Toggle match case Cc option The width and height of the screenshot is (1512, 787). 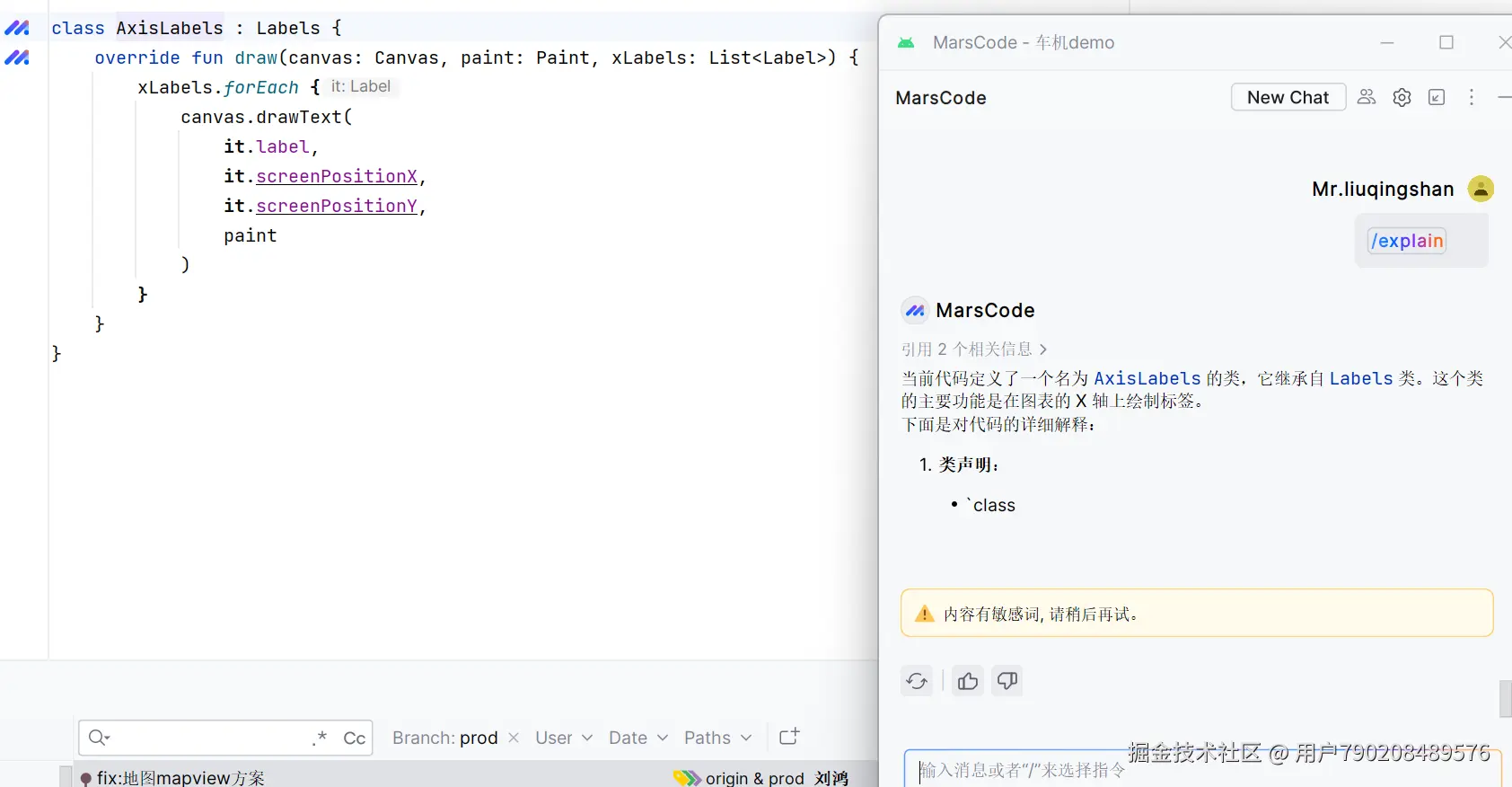point(355,738)
